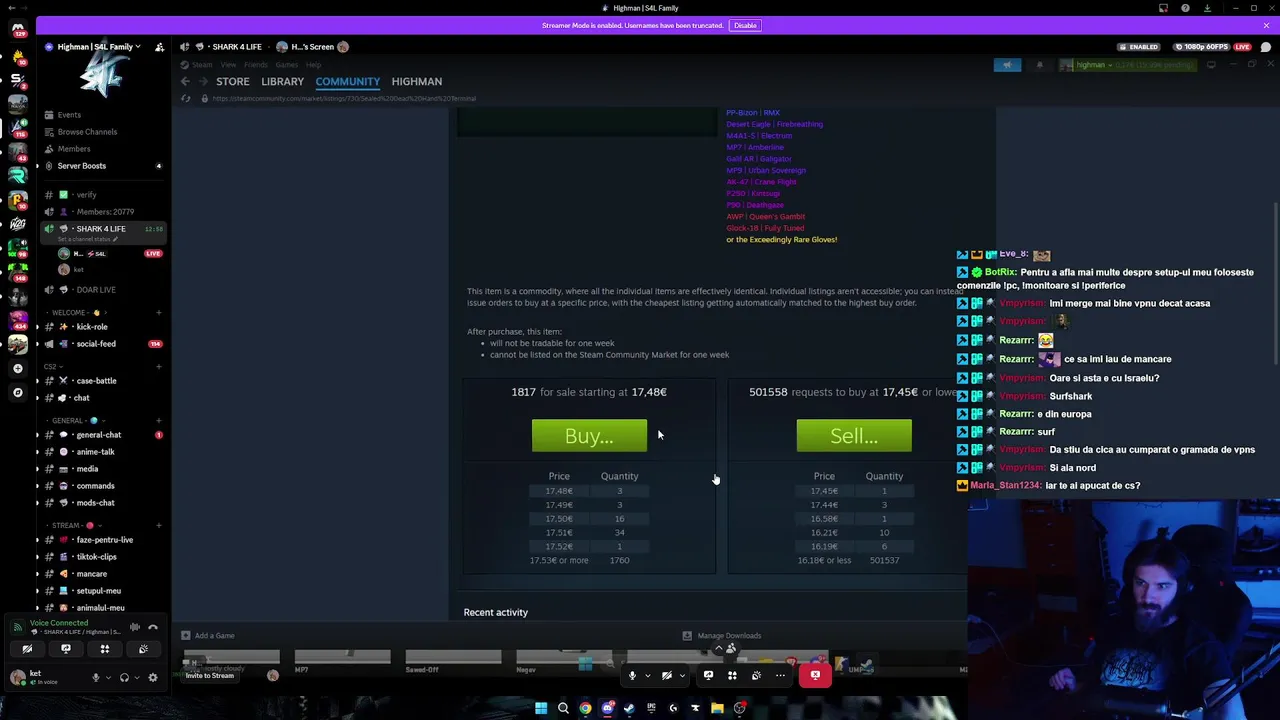Open Discover servers compass icon

tap(17, 392)
